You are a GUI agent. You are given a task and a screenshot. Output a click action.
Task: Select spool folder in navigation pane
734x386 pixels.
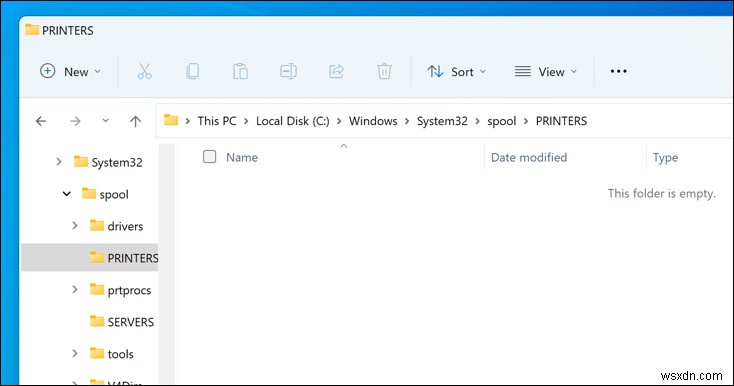105,194
